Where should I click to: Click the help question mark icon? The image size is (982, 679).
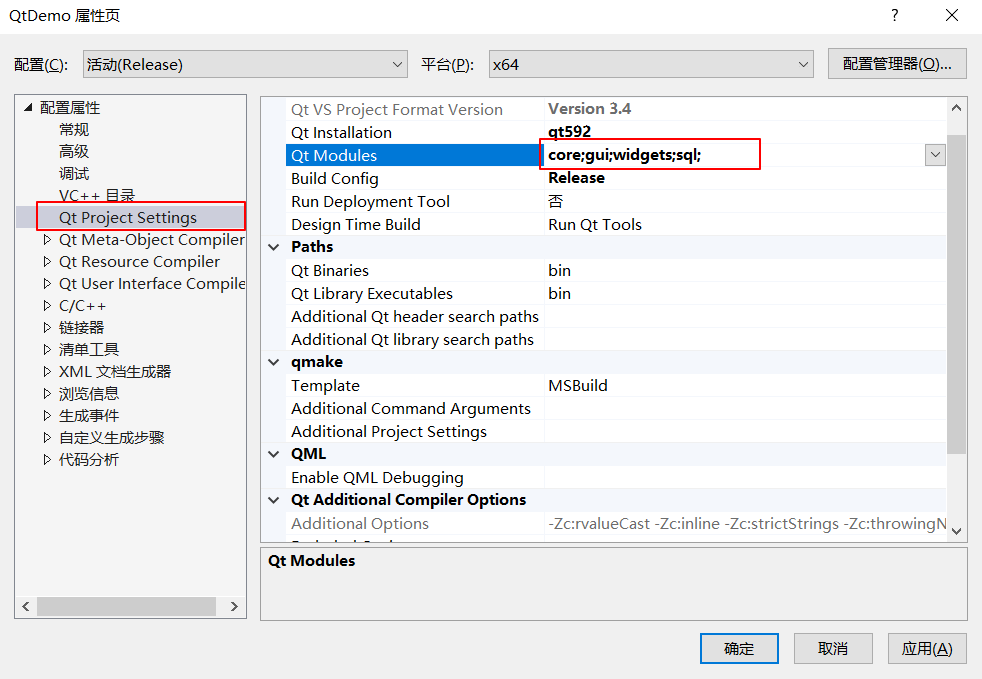894,16
